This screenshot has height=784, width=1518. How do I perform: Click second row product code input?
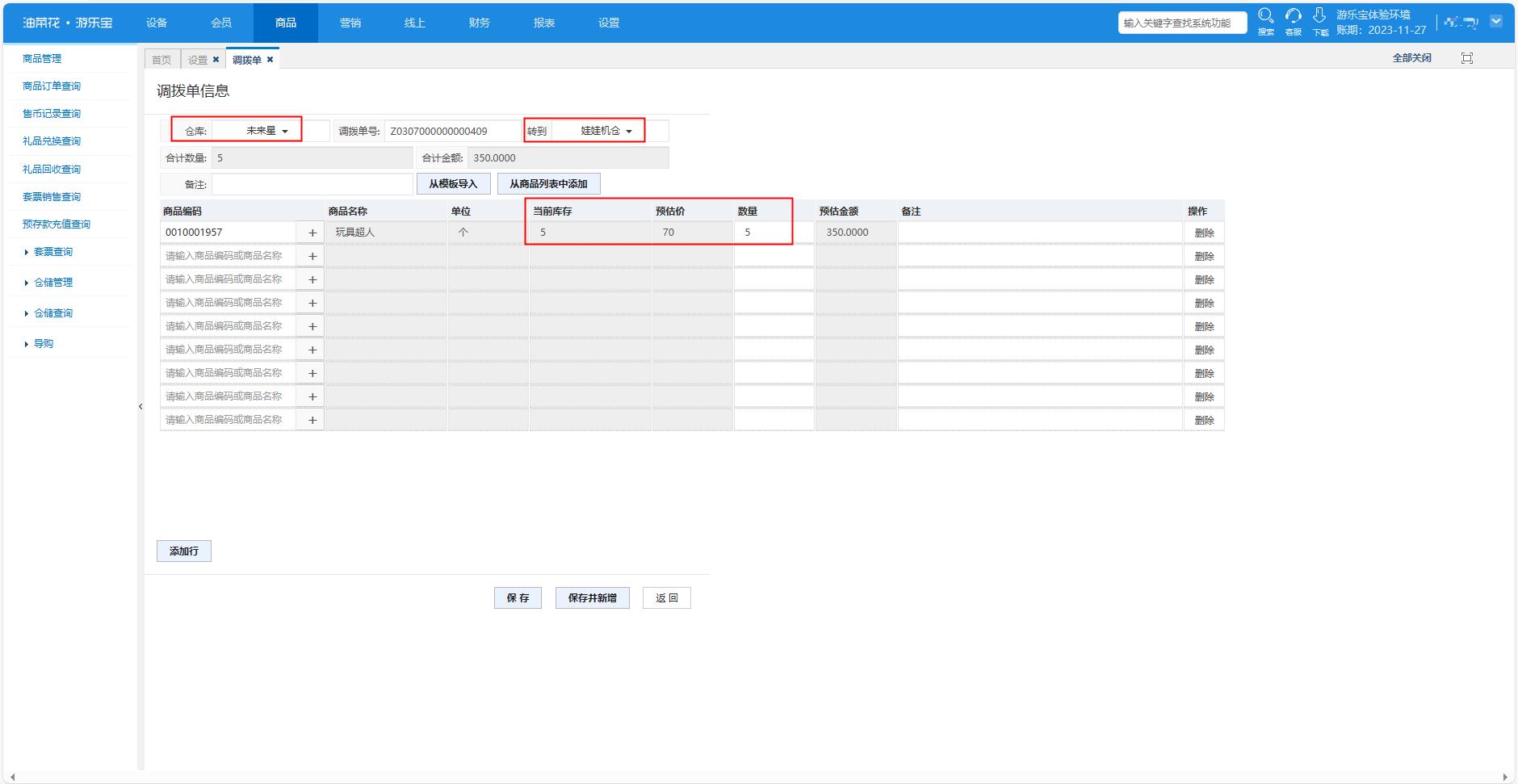coord(229,256)
